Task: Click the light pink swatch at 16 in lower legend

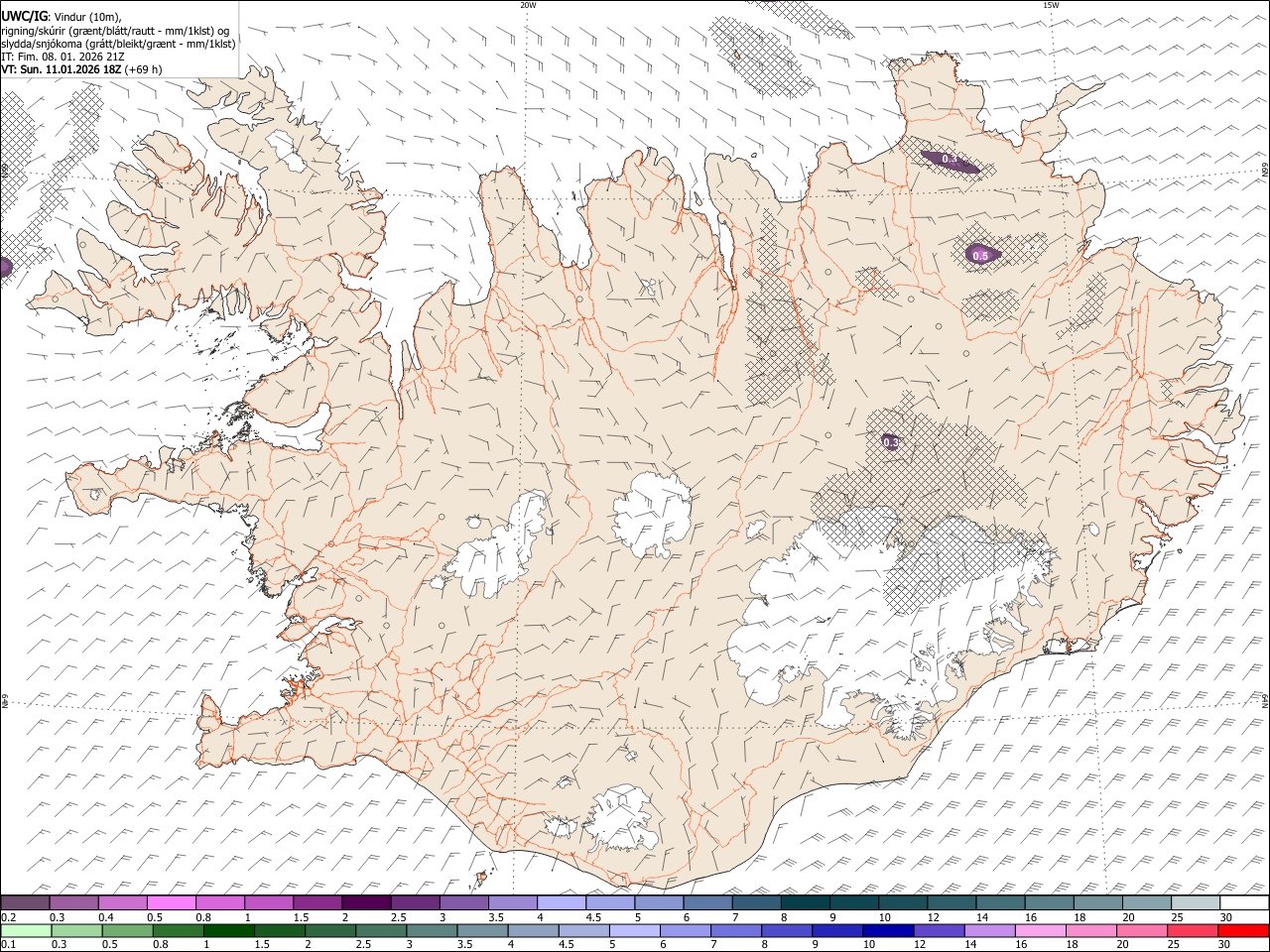Action: click(1041, 930)
